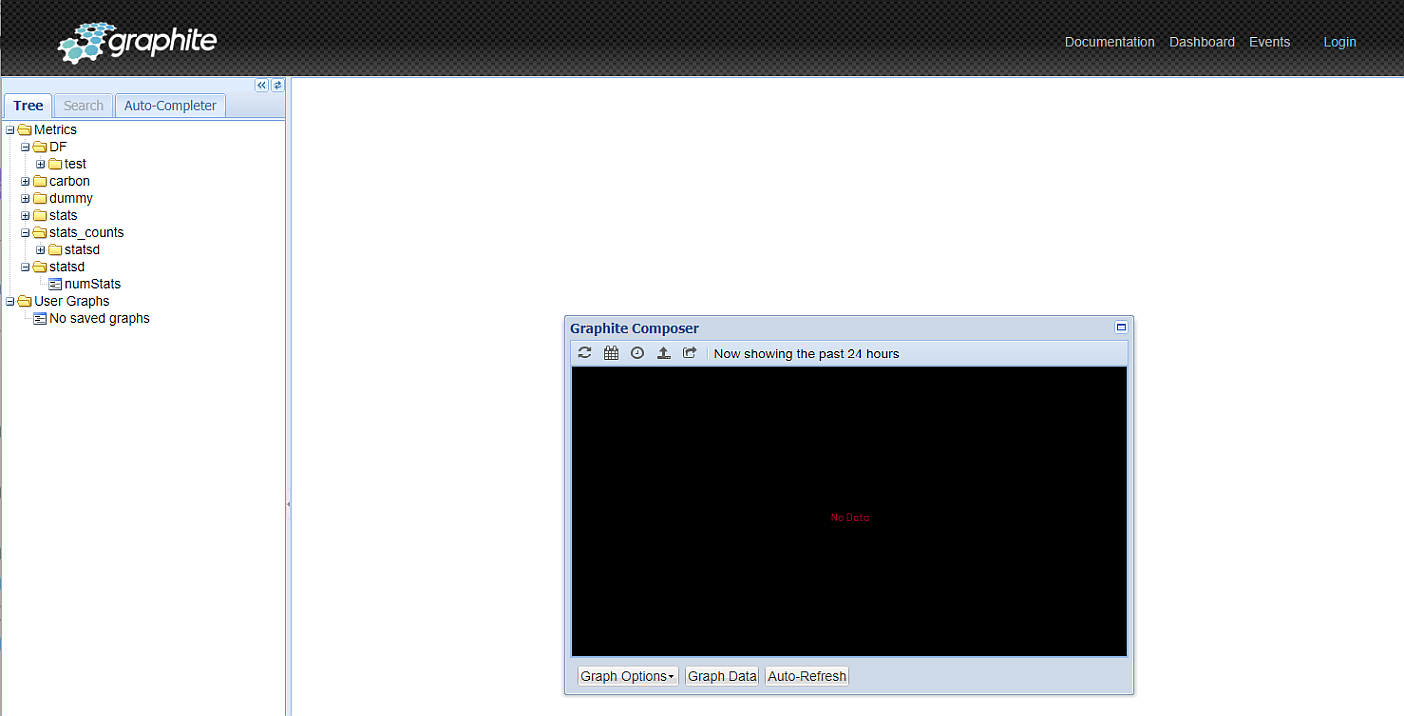Toggle the Auto-Refresh button
Screen dimensions: 1404x716
806,676
